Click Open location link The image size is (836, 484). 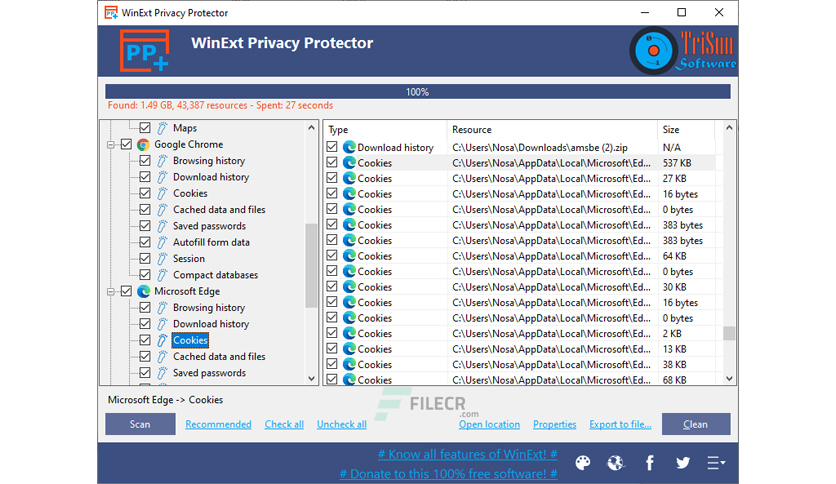(x=489, y=424)
